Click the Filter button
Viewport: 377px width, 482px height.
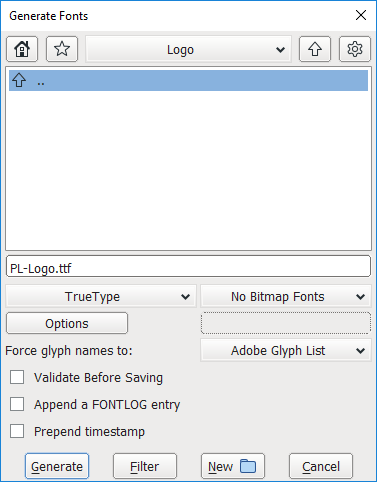145,466
